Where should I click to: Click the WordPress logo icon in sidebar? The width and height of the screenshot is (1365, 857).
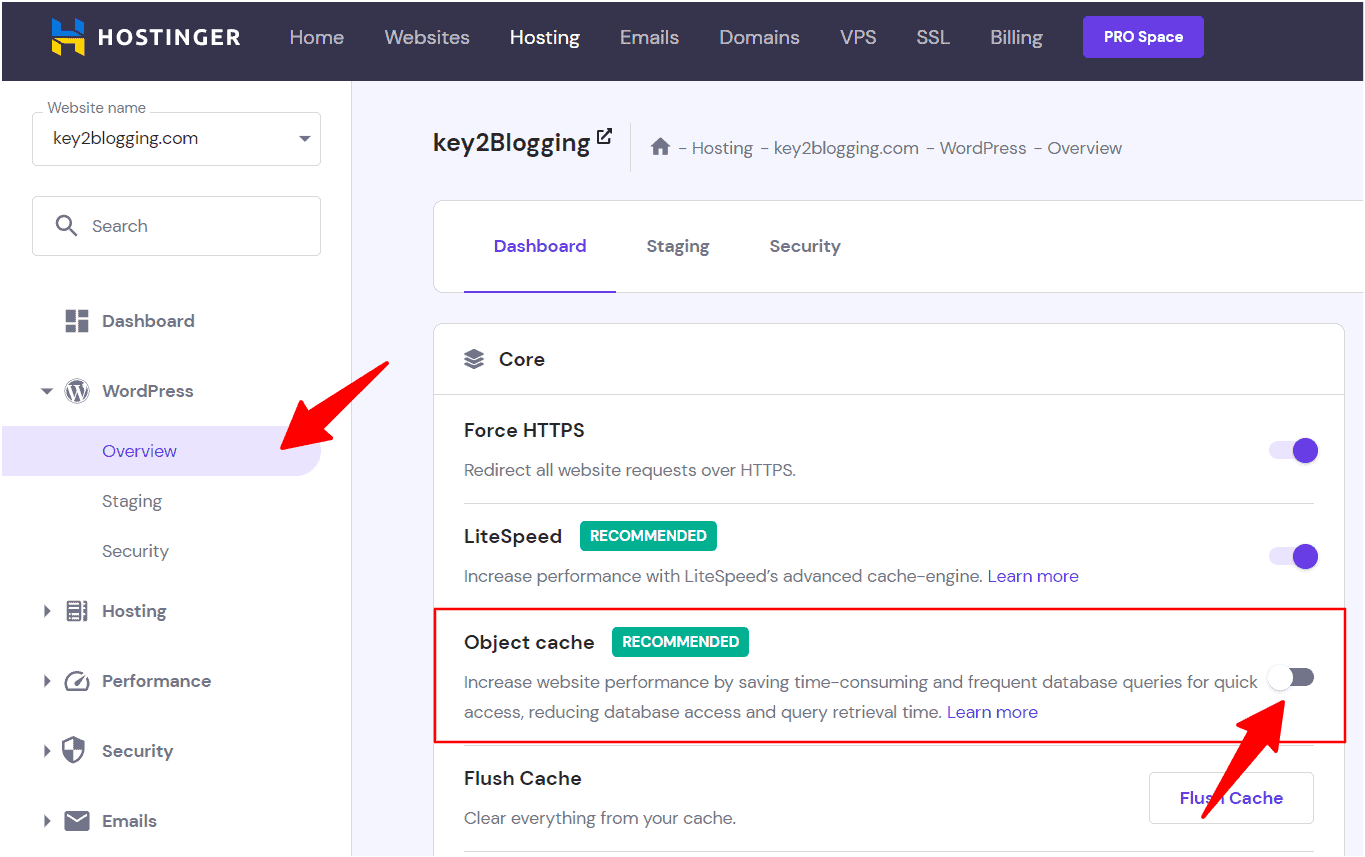click(x=77, y=391)
